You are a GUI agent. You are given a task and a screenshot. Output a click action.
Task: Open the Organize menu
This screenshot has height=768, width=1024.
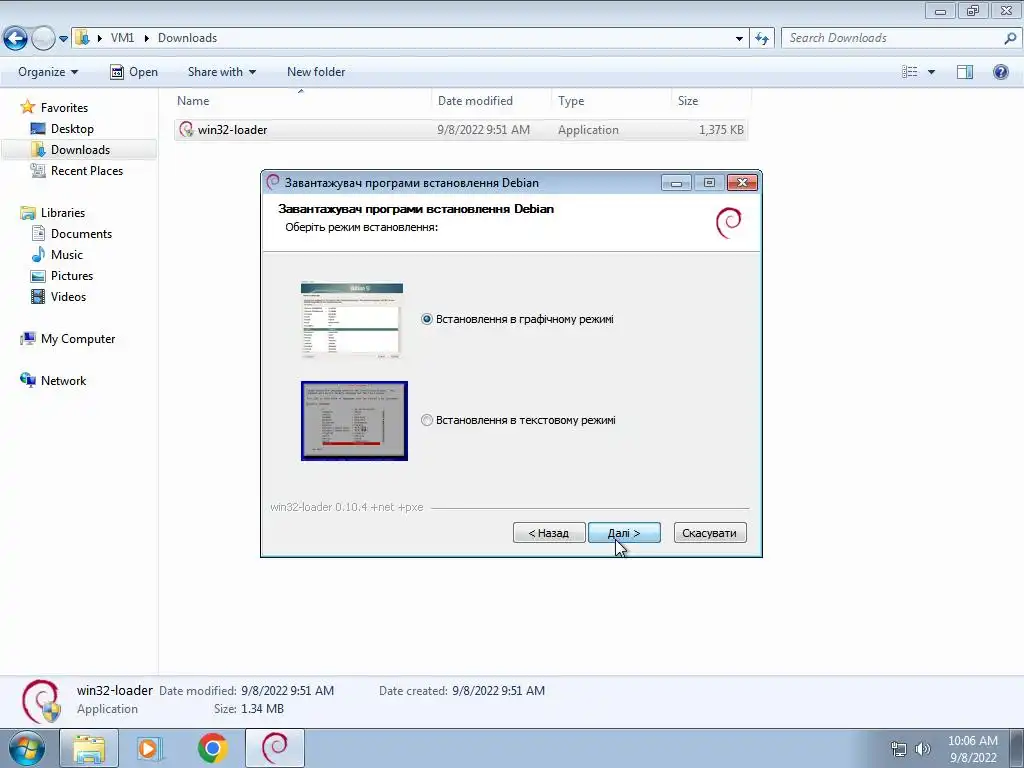click(48, 72)
